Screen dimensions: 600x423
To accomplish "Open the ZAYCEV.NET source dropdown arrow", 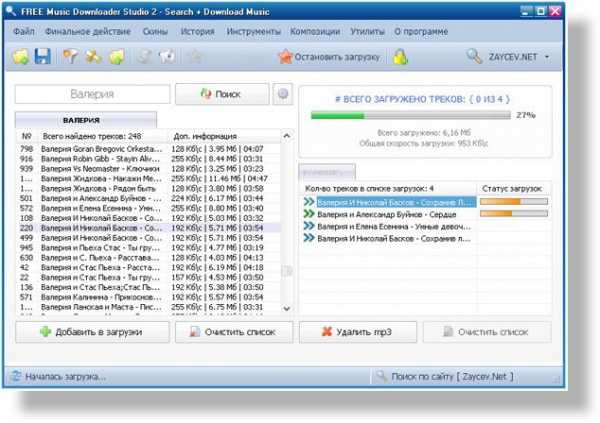I will pyautogui.click(x=547, y=57).
